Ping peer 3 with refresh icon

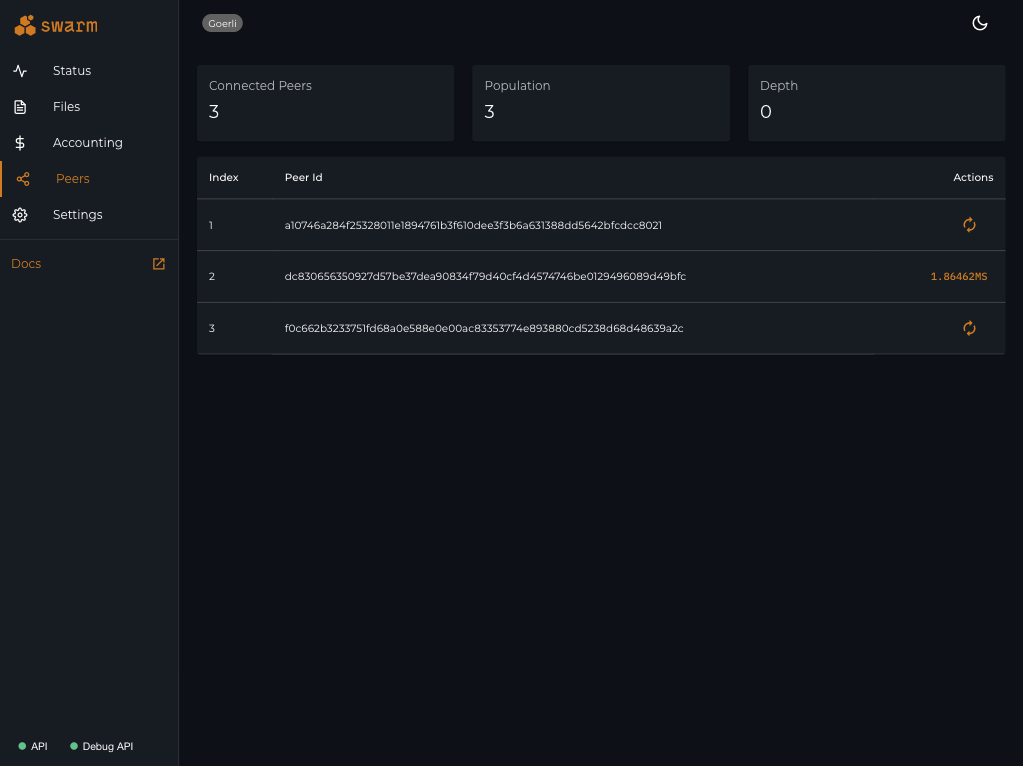click(x=969, y=328)
